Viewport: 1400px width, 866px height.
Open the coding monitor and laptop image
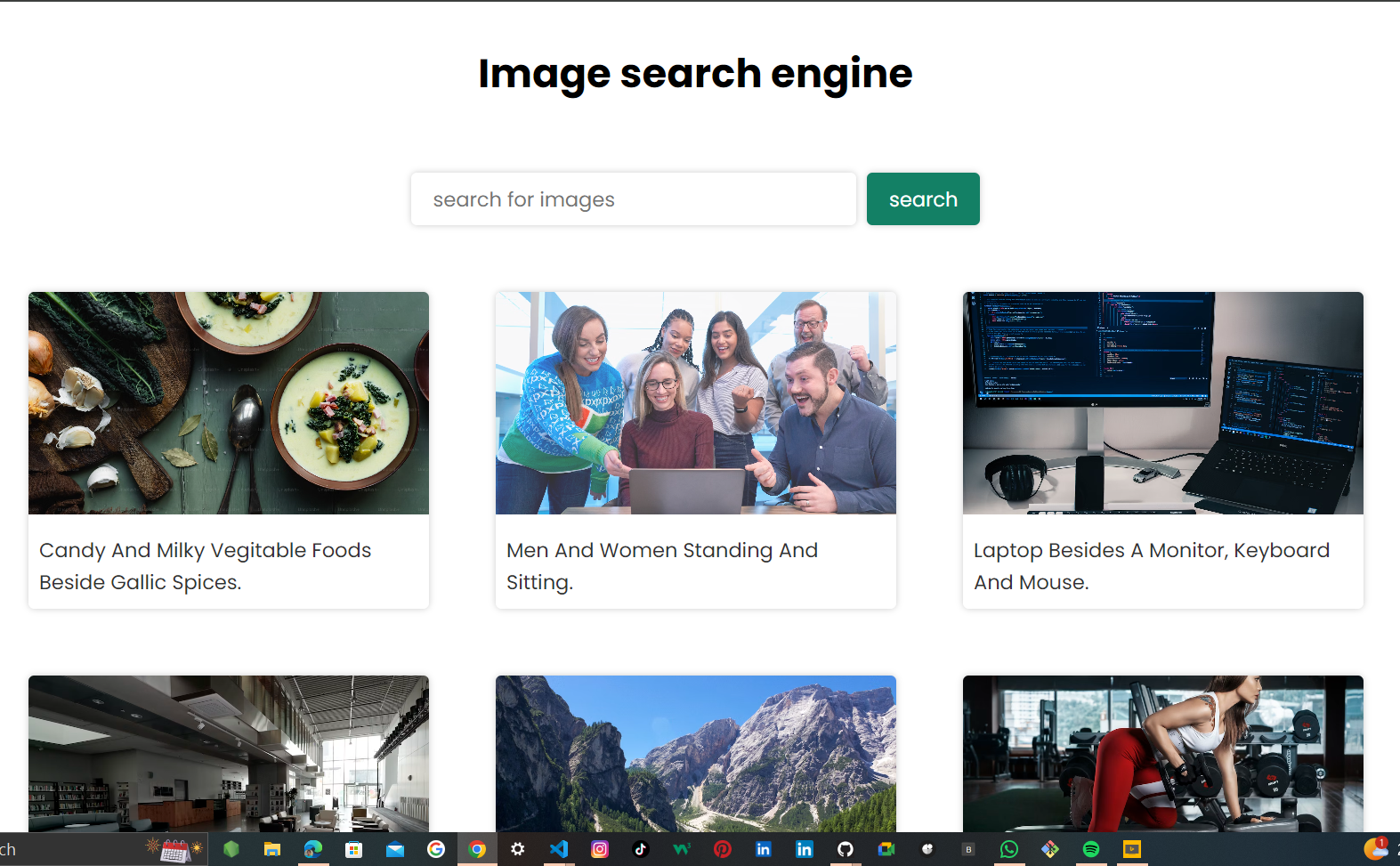[x=1162, y=403]
